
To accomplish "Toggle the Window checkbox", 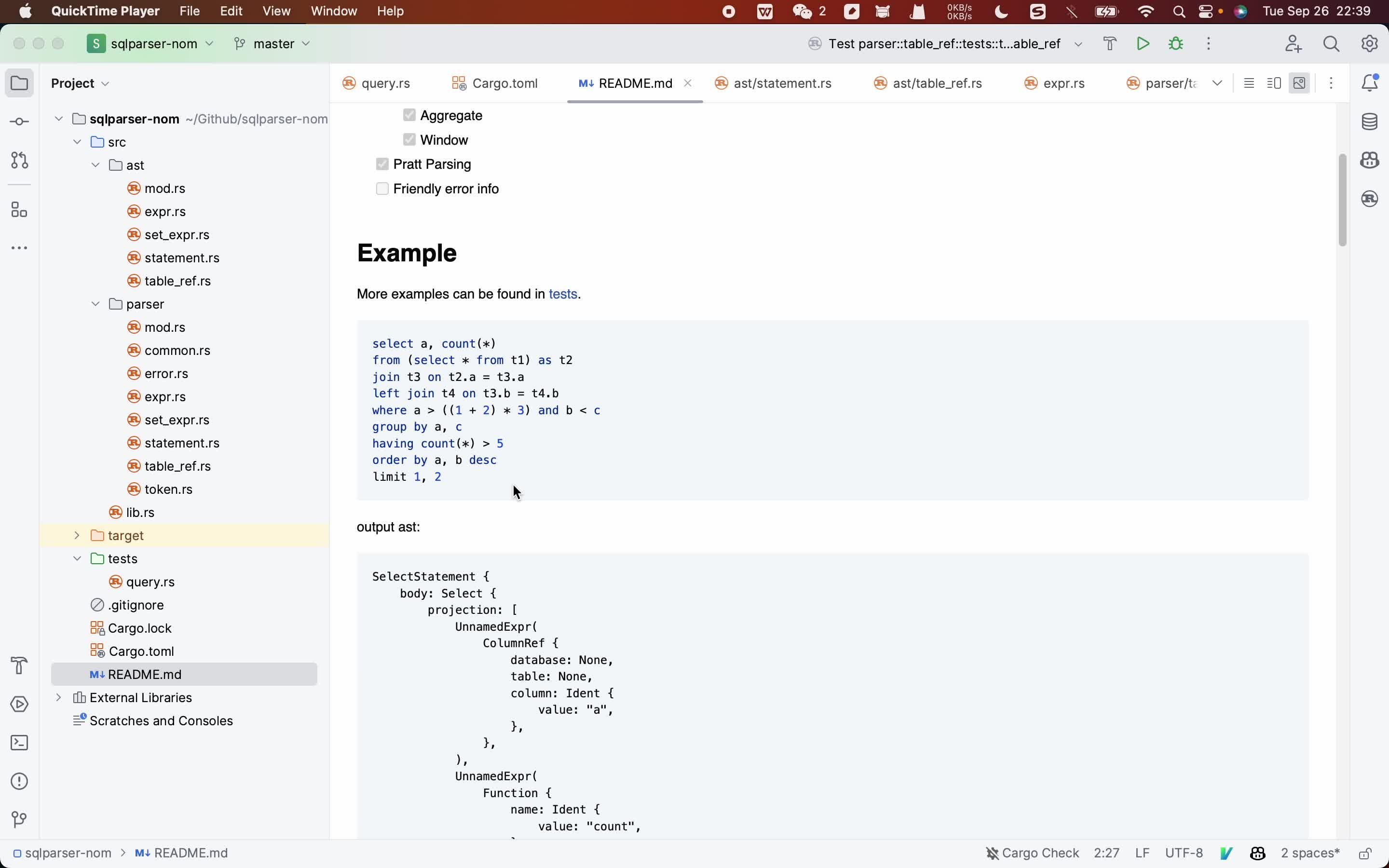I will 409,139.
